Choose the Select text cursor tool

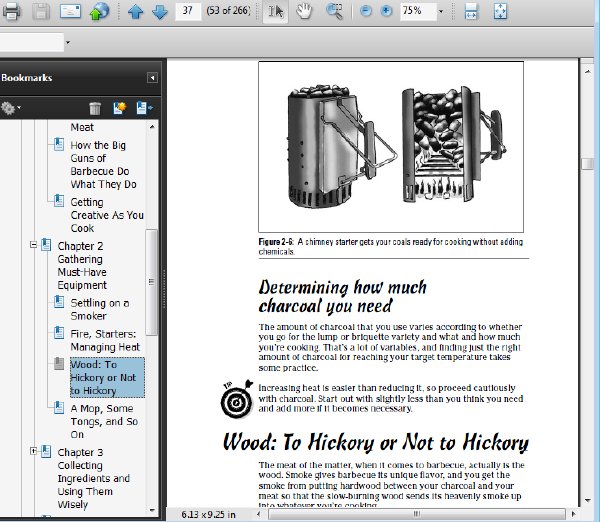(276, 11)
